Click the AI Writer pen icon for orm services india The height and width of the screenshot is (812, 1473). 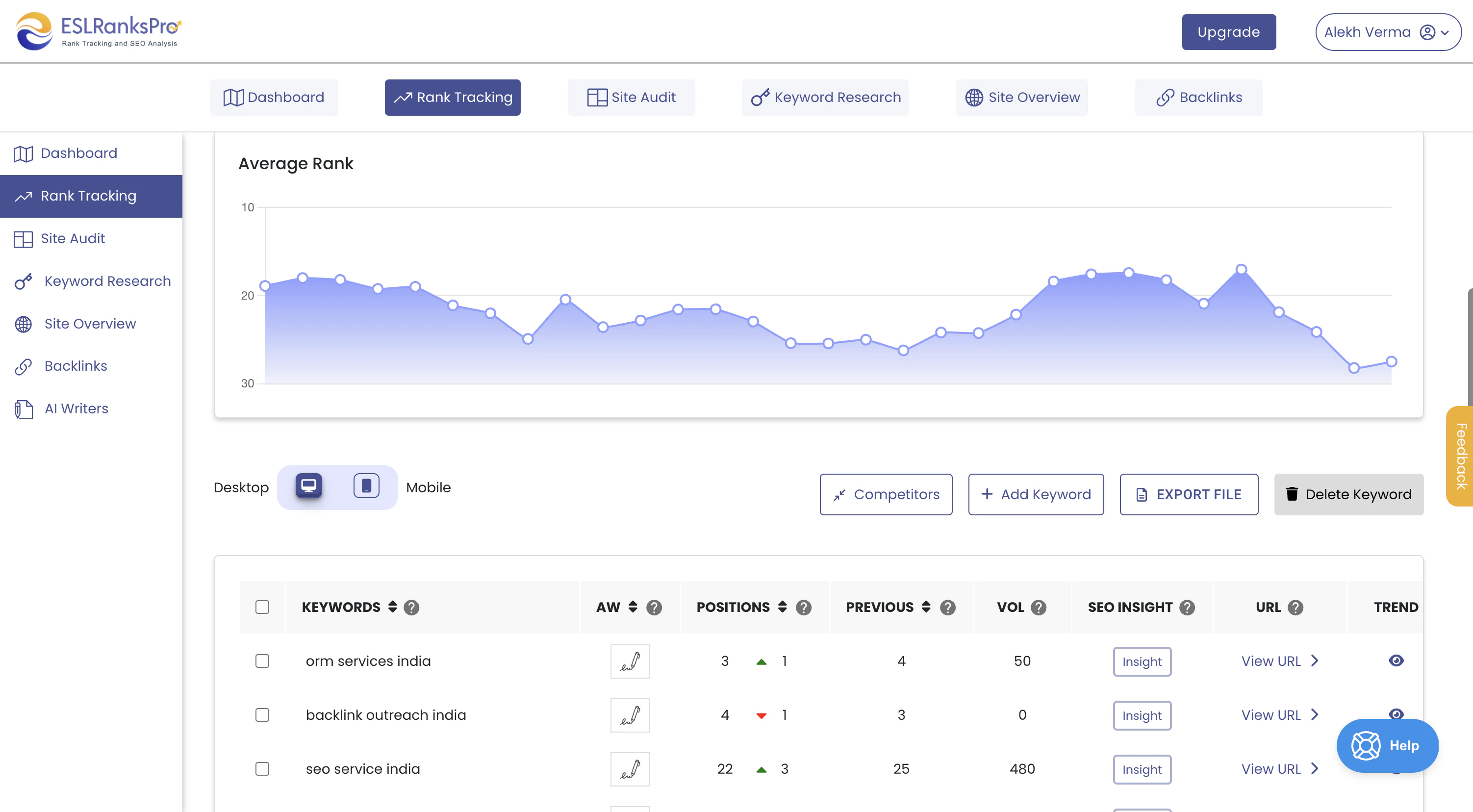(630, 661)
